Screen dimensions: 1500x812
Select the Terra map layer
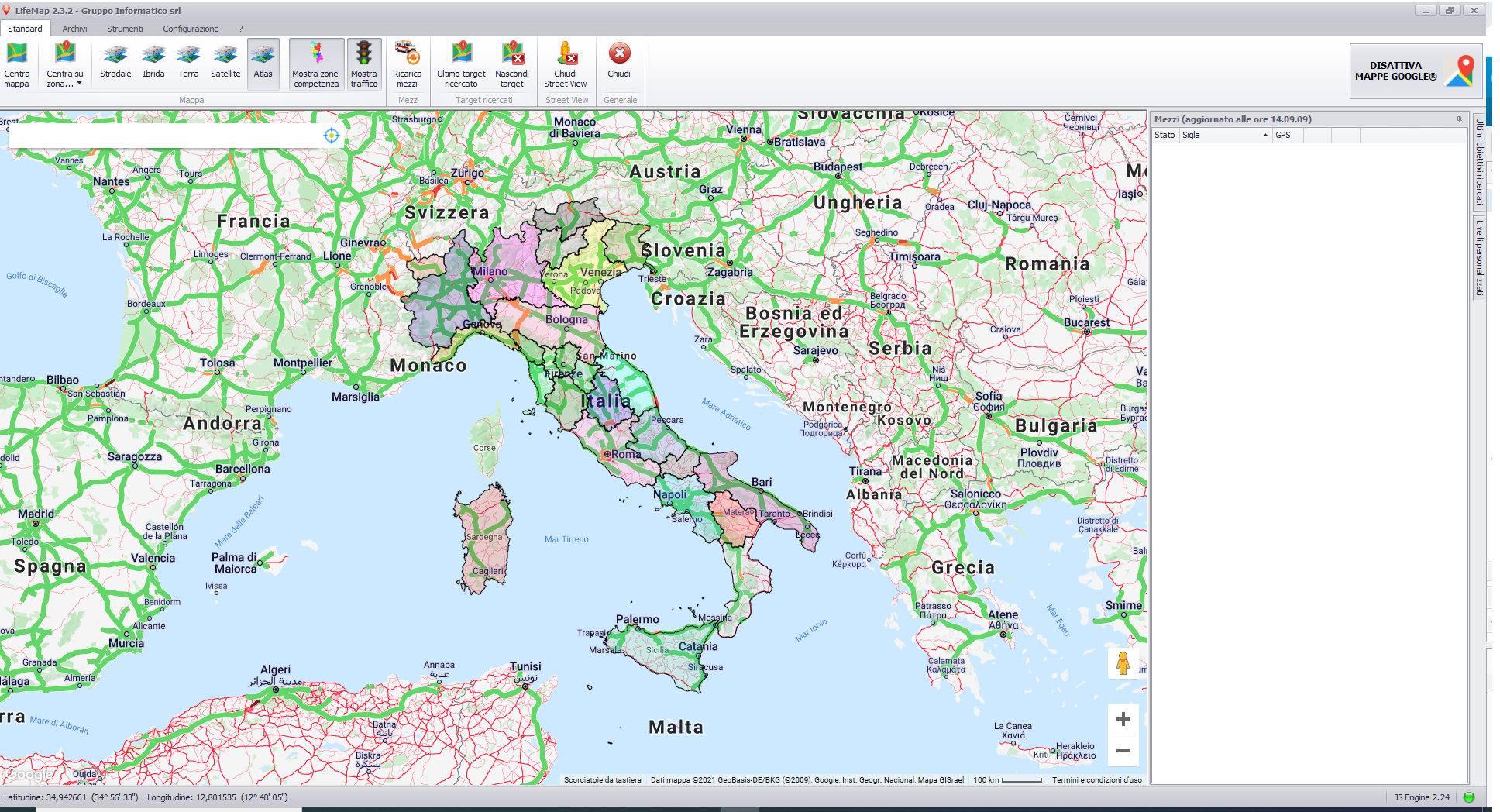tap(188, 64)
